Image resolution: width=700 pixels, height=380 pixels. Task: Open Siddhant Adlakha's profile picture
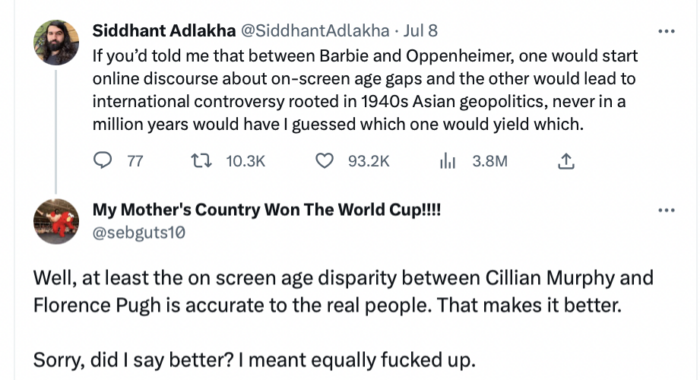click(56, 42)
